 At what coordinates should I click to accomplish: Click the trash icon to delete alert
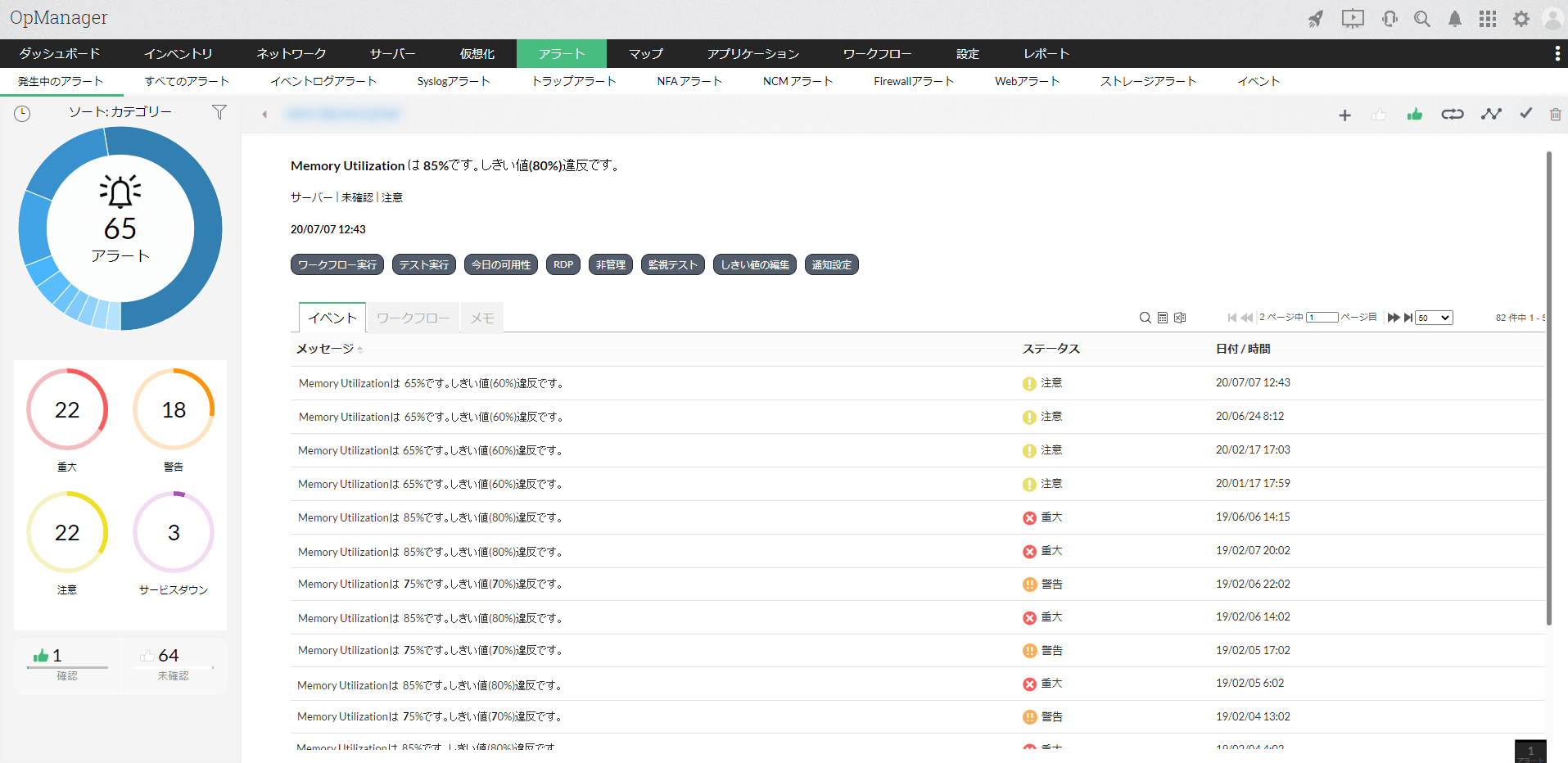click(x=1555, y=115)
